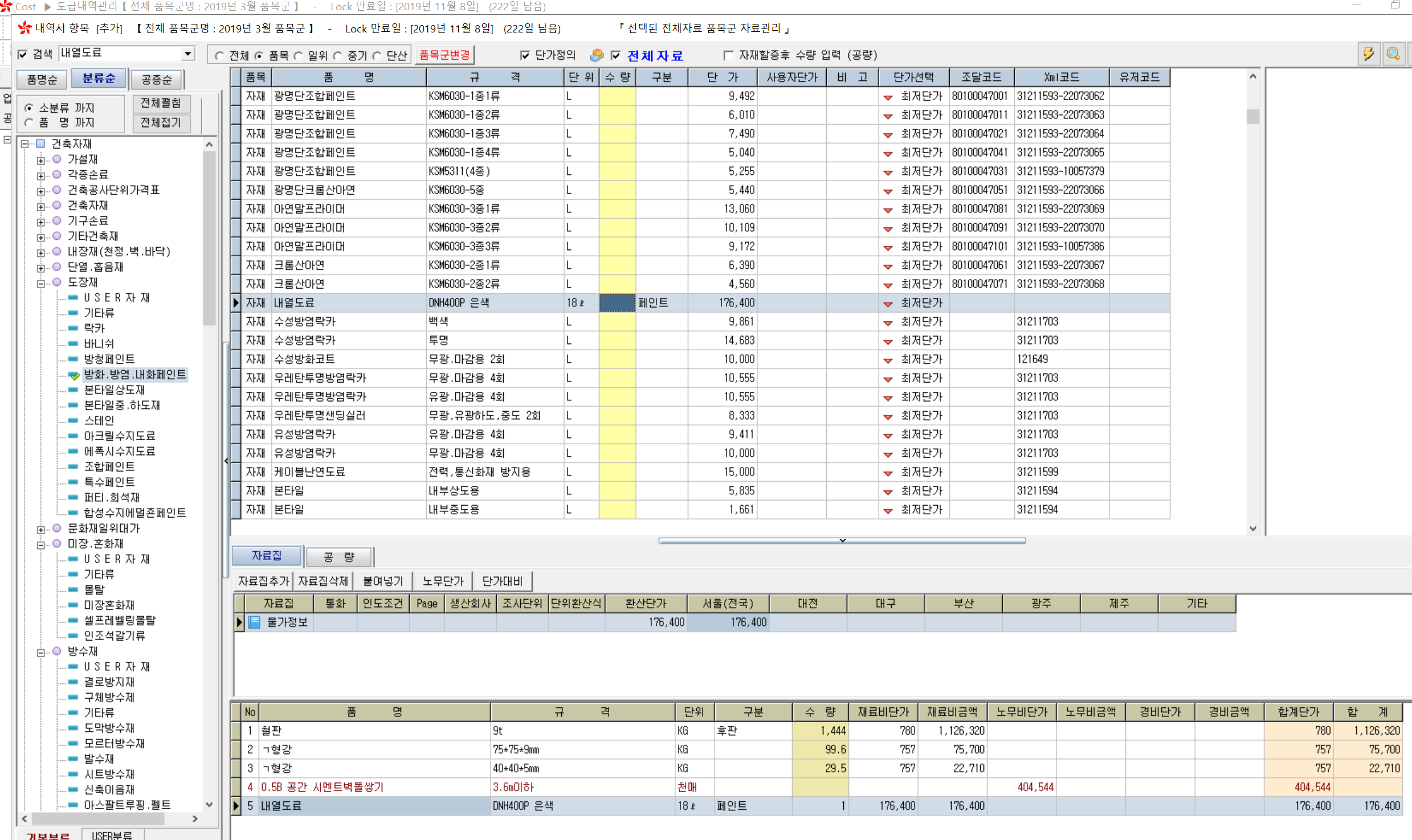The width and height of the screenshot is (1412, 840).
Task: Enable 자재할증후 수량 입력 checkbox
Action: [x=728, y=55]
